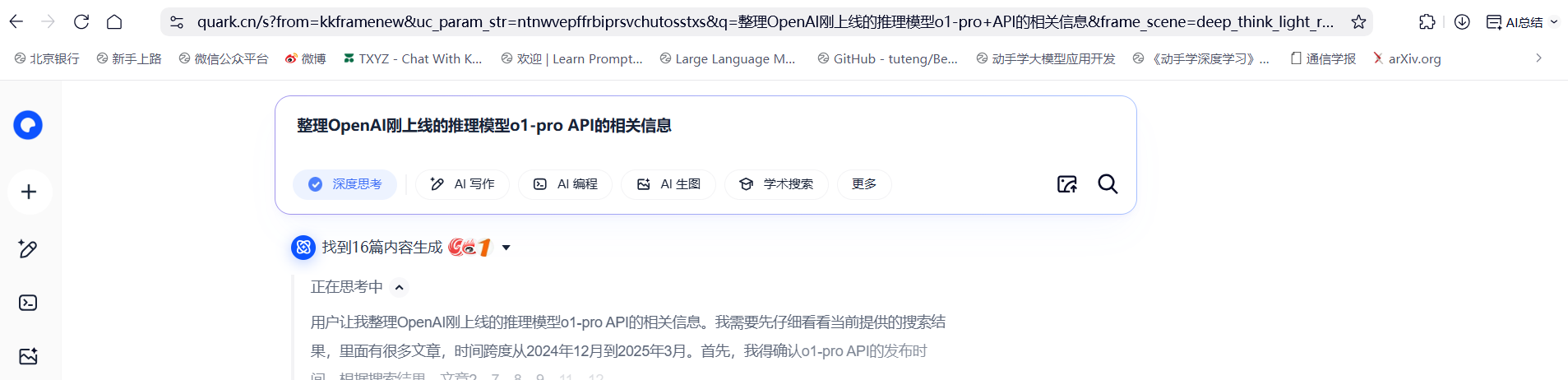The image size is (1568, 380).
Task: Submit the search with the magnifier icon
Action: pyautogui.click(x=1108, y=184)
